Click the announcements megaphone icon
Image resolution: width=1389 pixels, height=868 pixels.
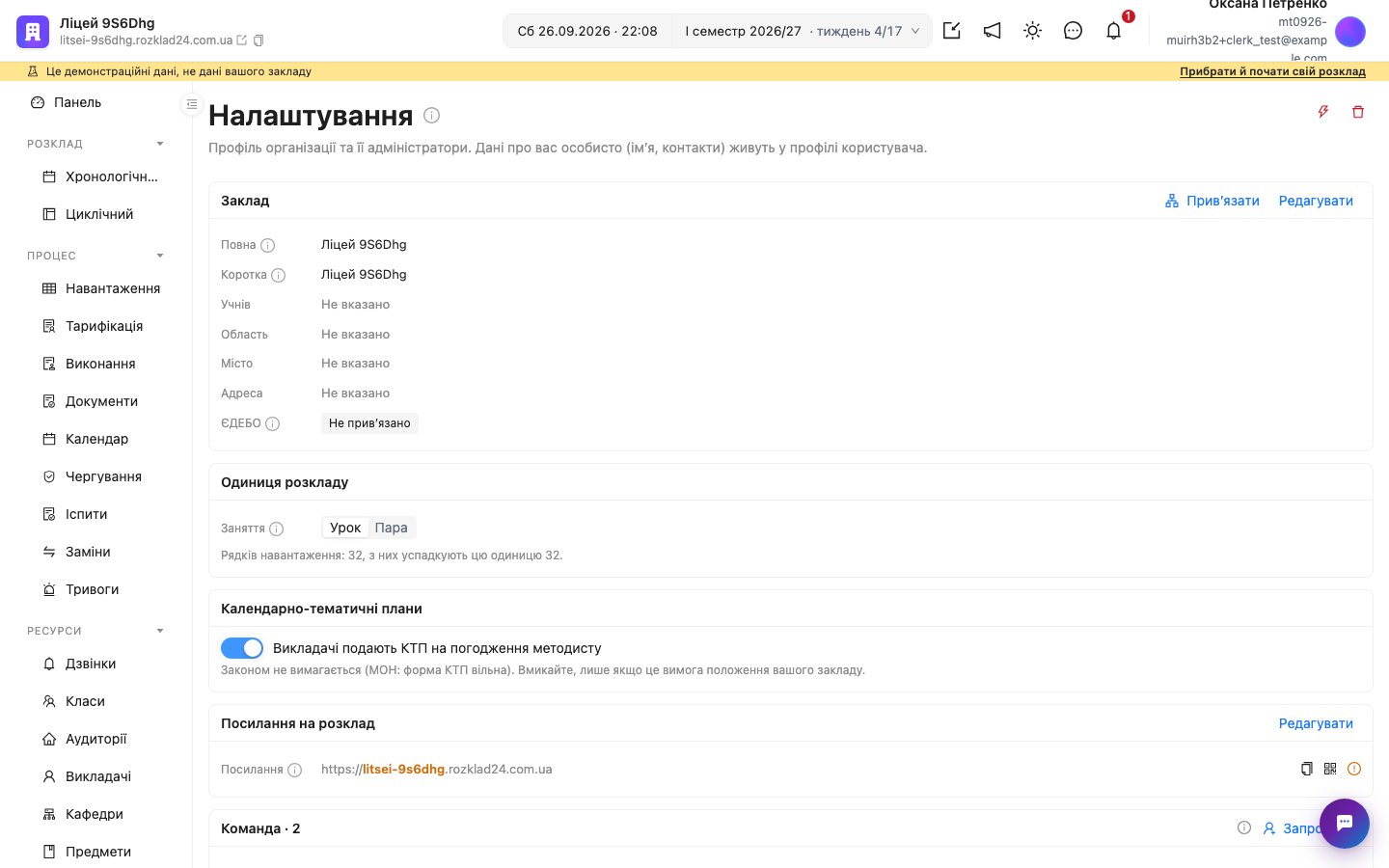coord(992,31)
